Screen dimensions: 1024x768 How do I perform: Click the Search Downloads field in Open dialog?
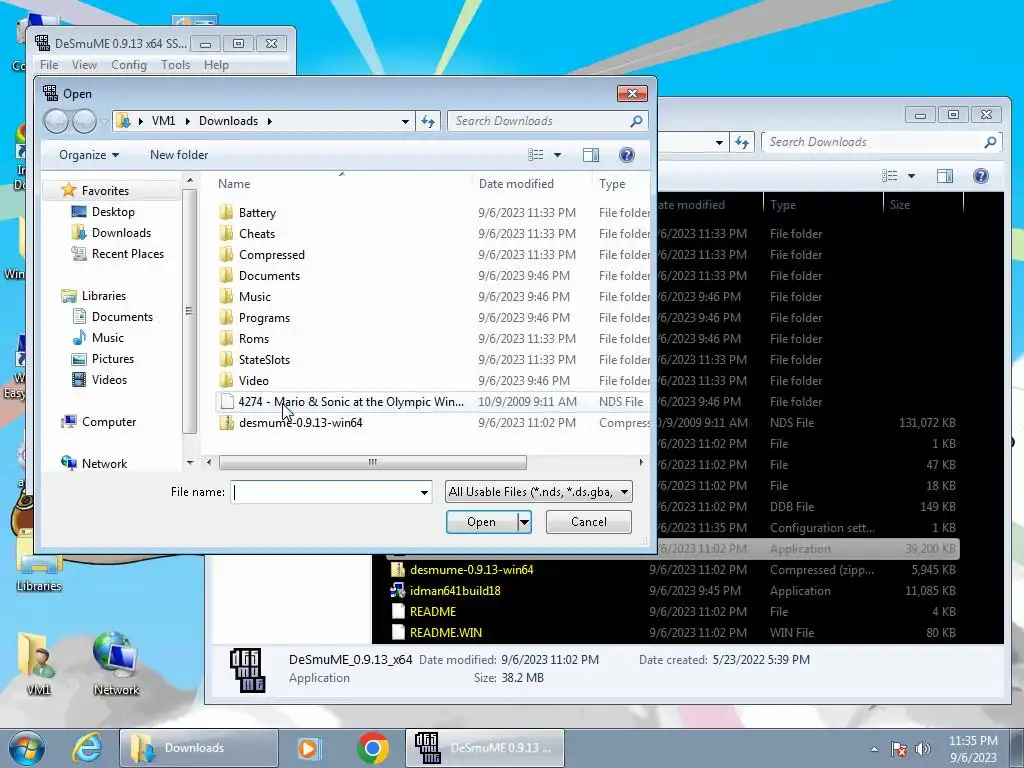539,121
